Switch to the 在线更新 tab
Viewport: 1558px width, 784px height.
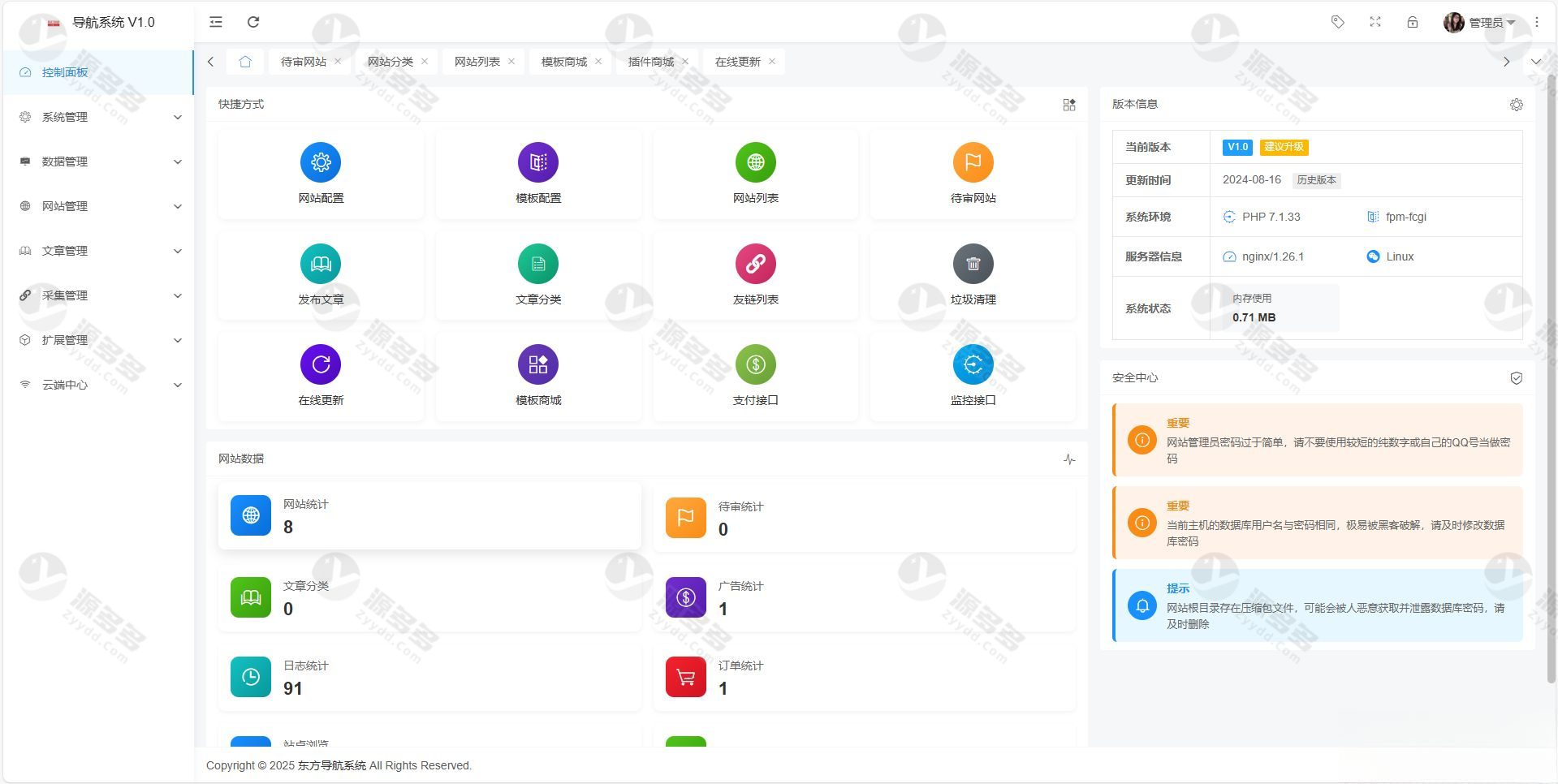coord(738,62)
